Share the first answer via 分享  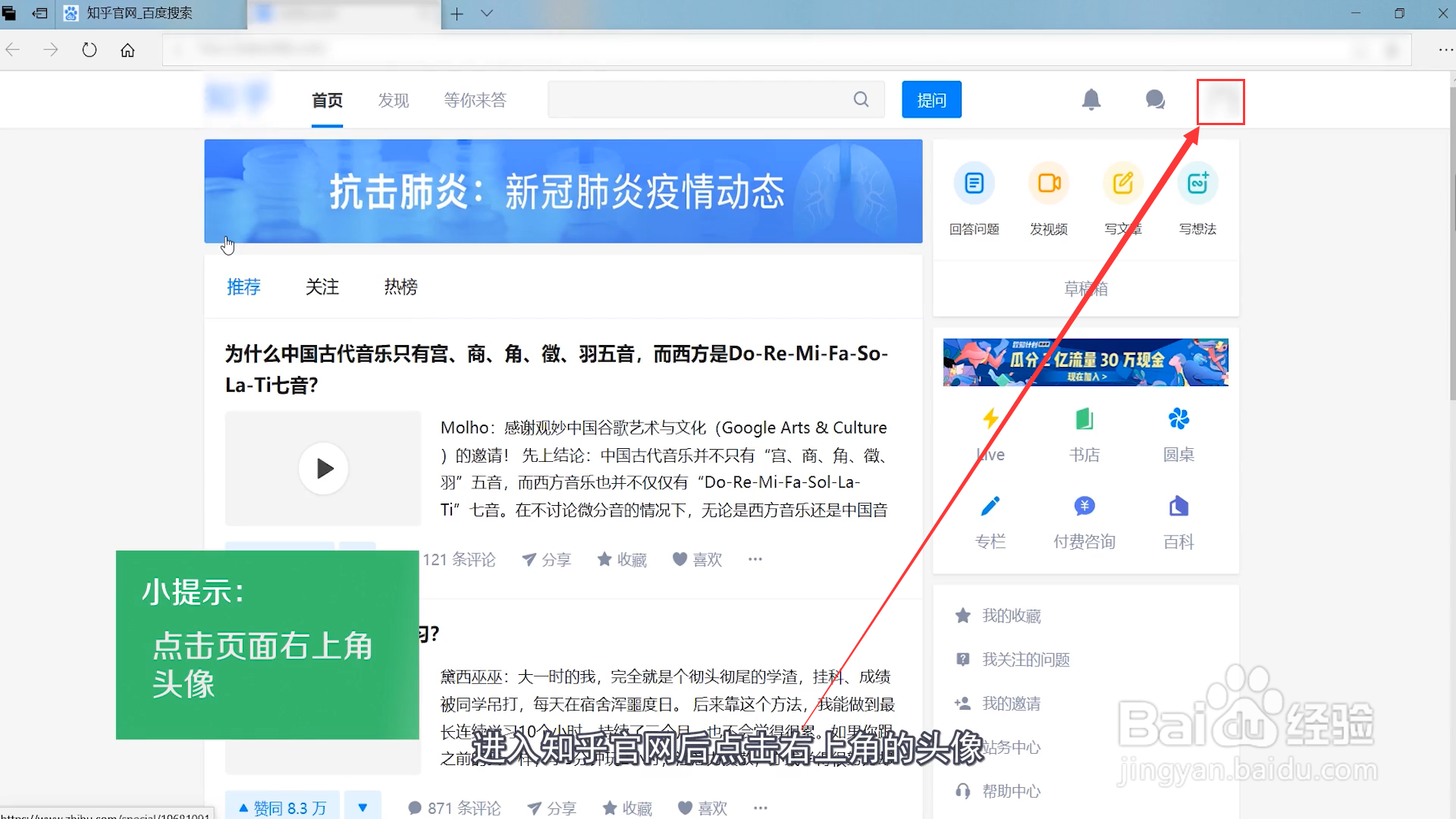(546, 560)
